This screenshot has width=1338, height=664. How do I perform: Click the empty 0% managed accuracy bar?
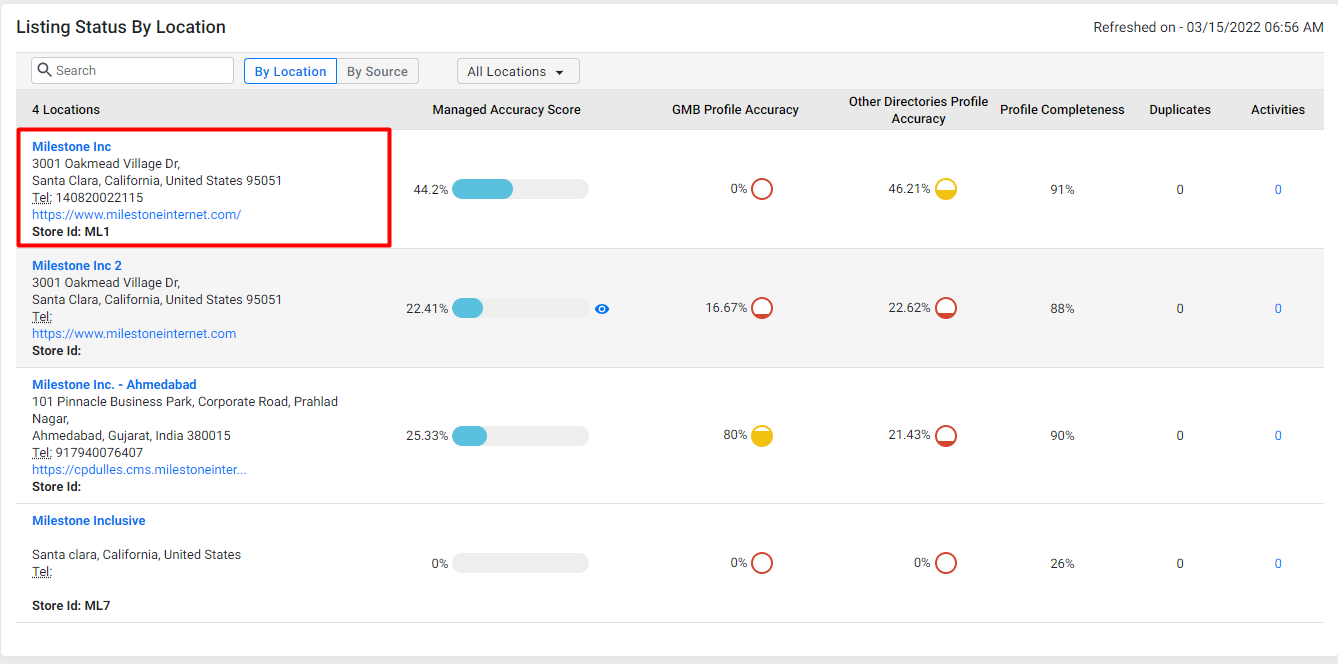click(x=520, y=563)
